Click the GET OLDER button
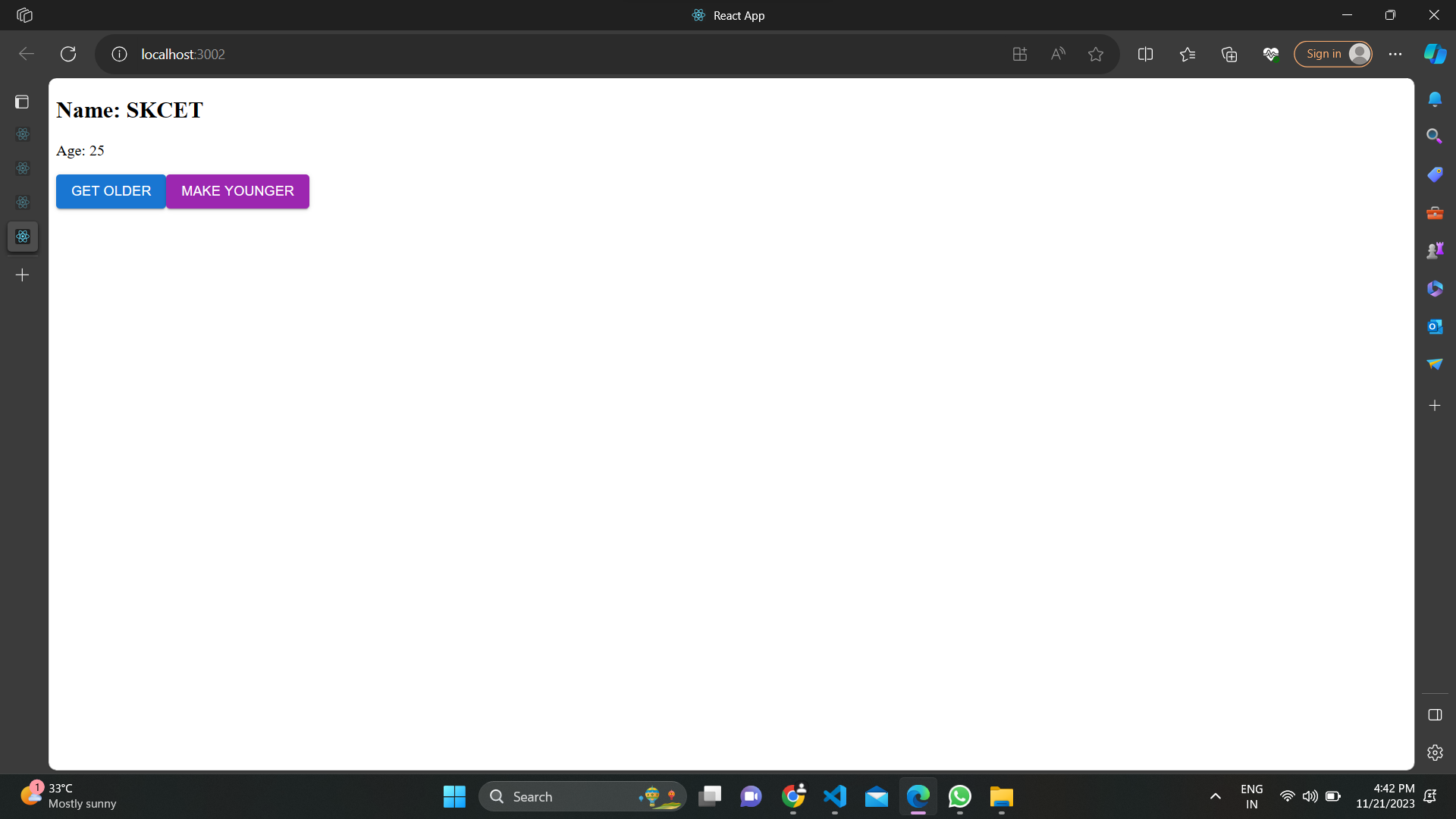1456x819 pixels. click(111, 191)
